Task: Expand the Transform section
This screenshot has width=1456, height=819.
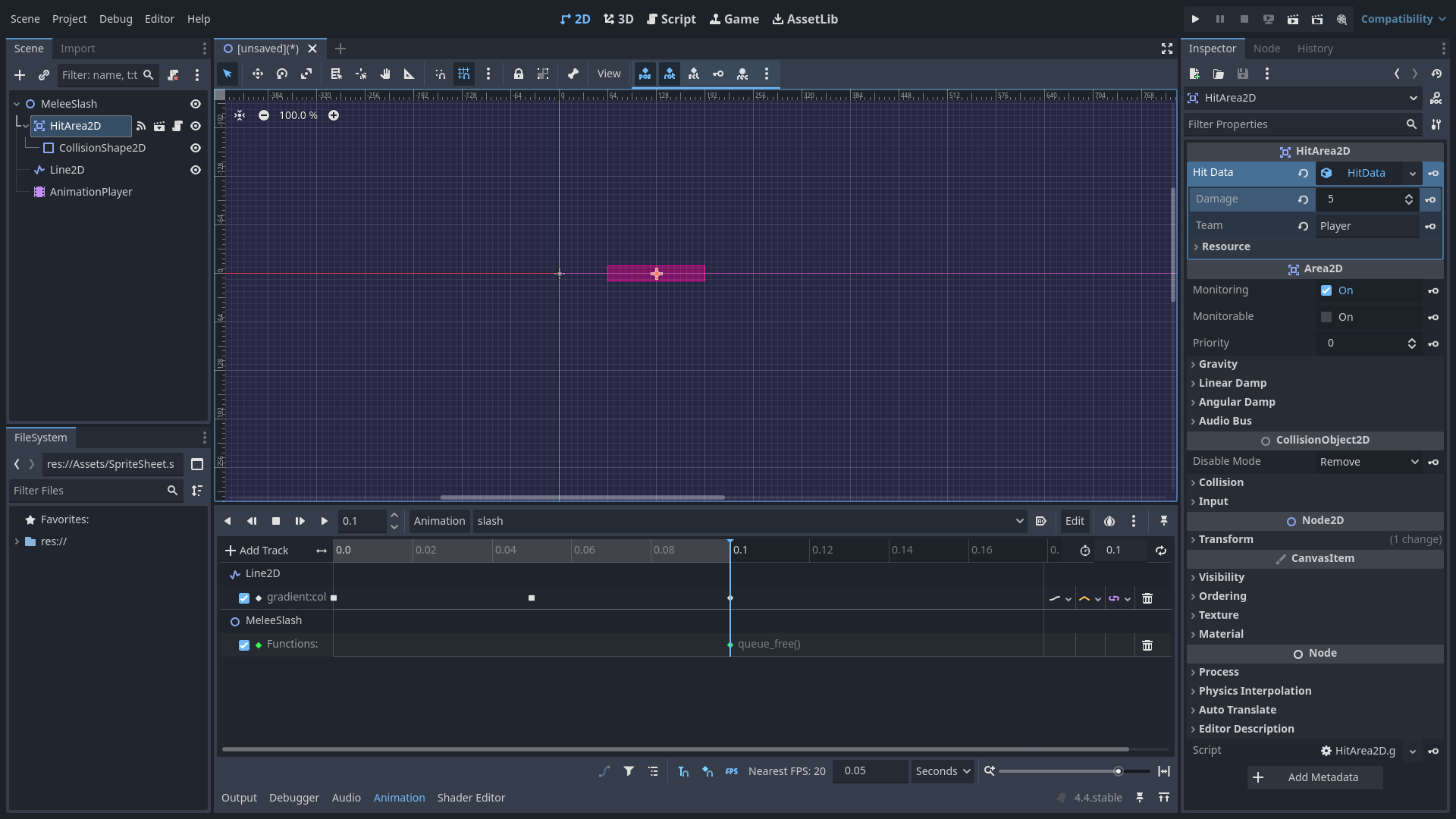Action: 1225,539
